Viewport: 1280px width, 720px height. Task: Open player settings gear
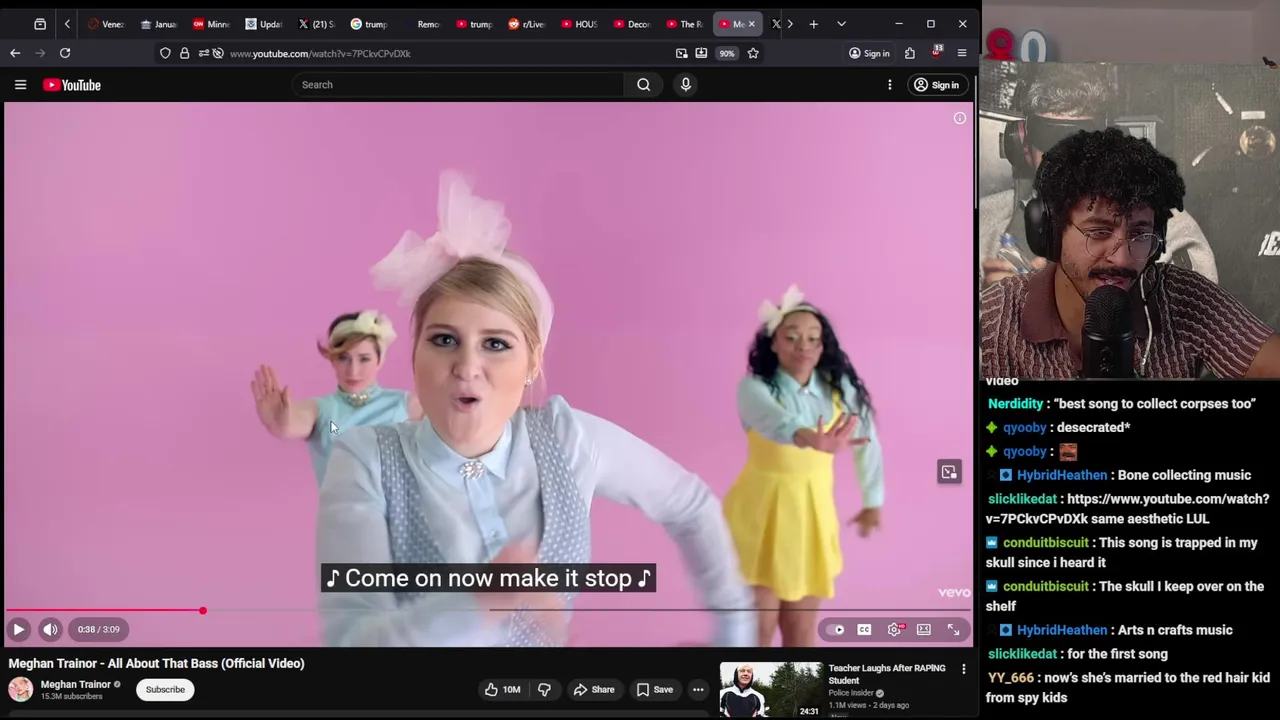point(895,629)
